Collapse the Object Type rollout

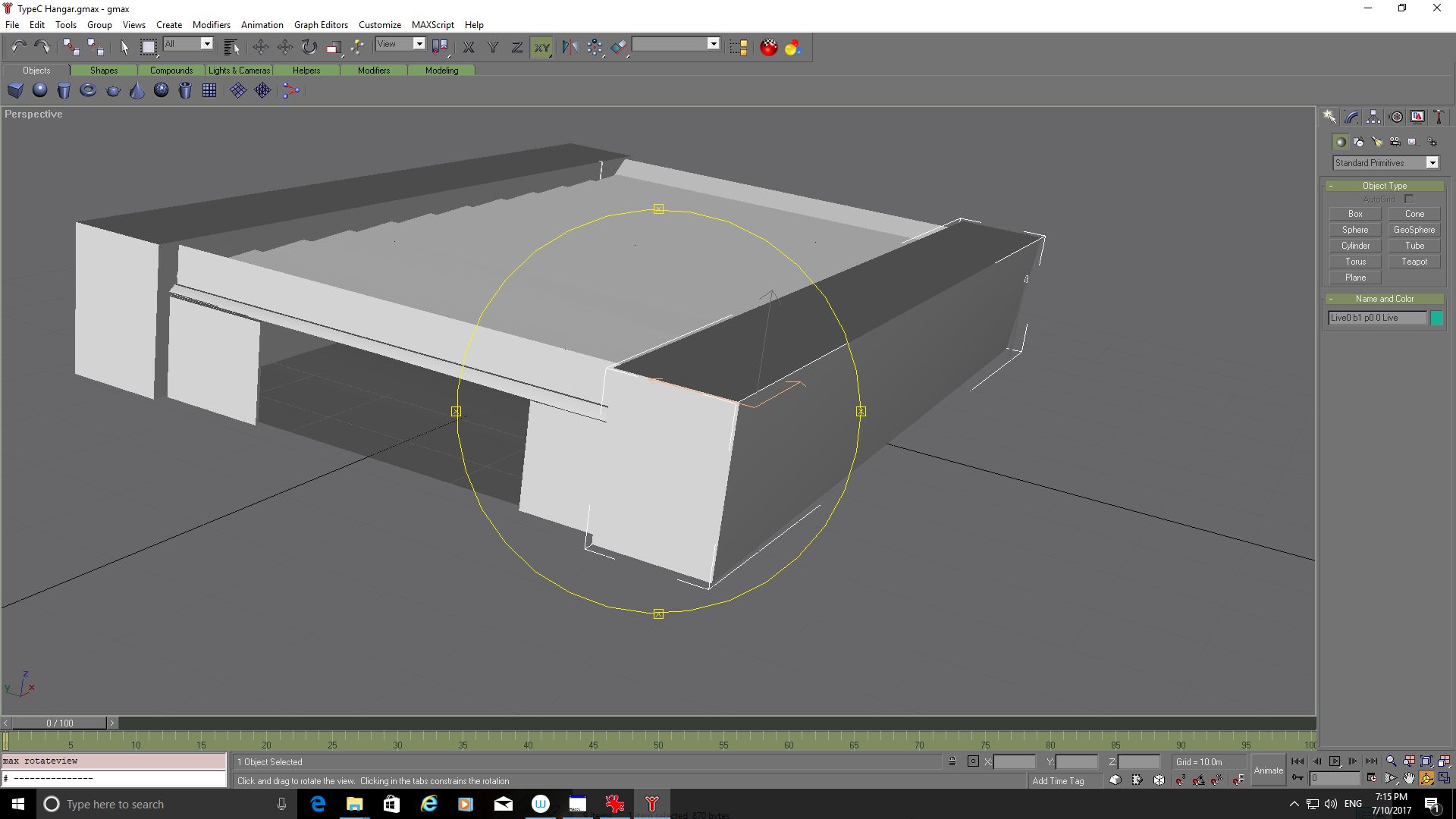[x=1384, y=186]
